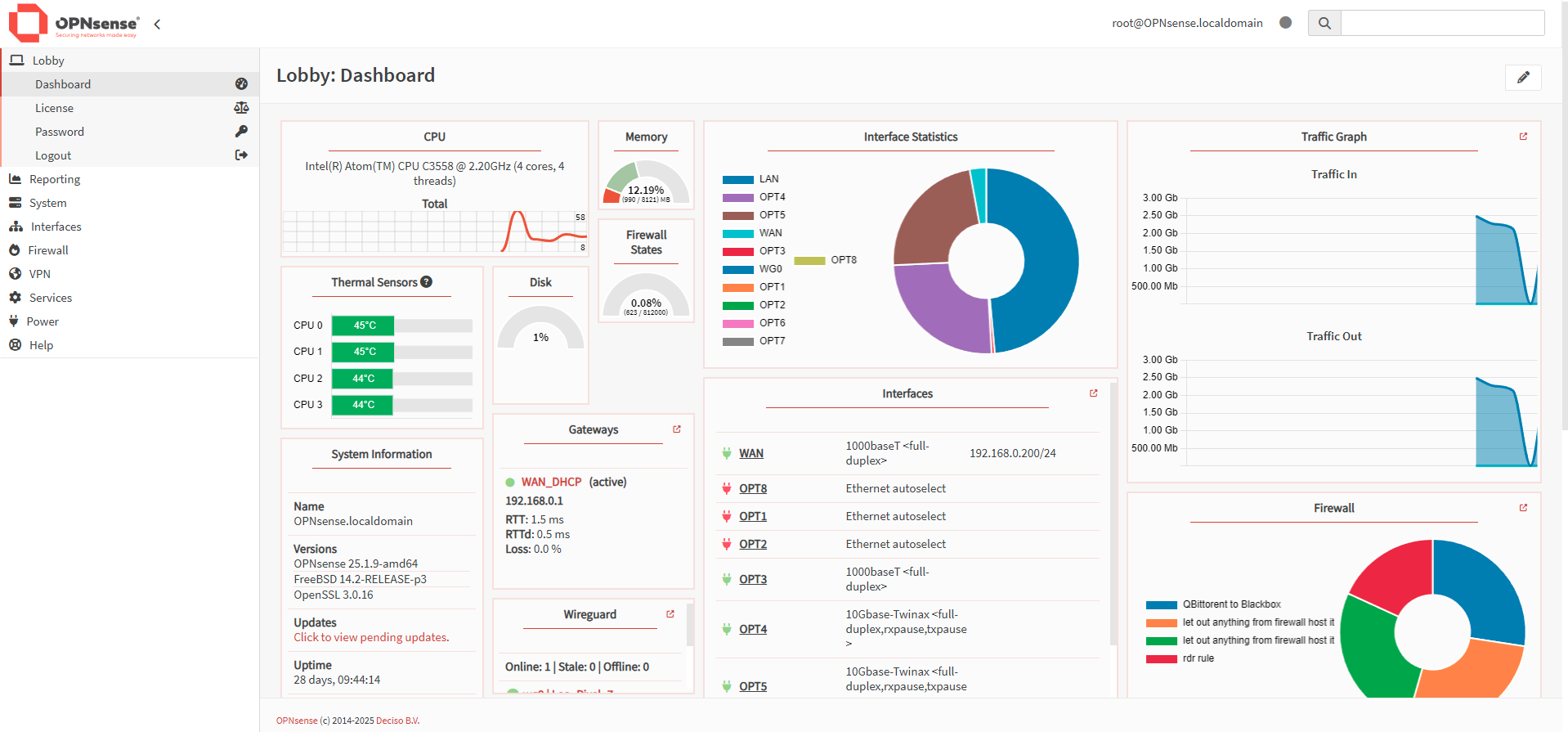
Task: Click the Help lifebuoy icon
Action: pyautogui.click(x=15, y=345)
